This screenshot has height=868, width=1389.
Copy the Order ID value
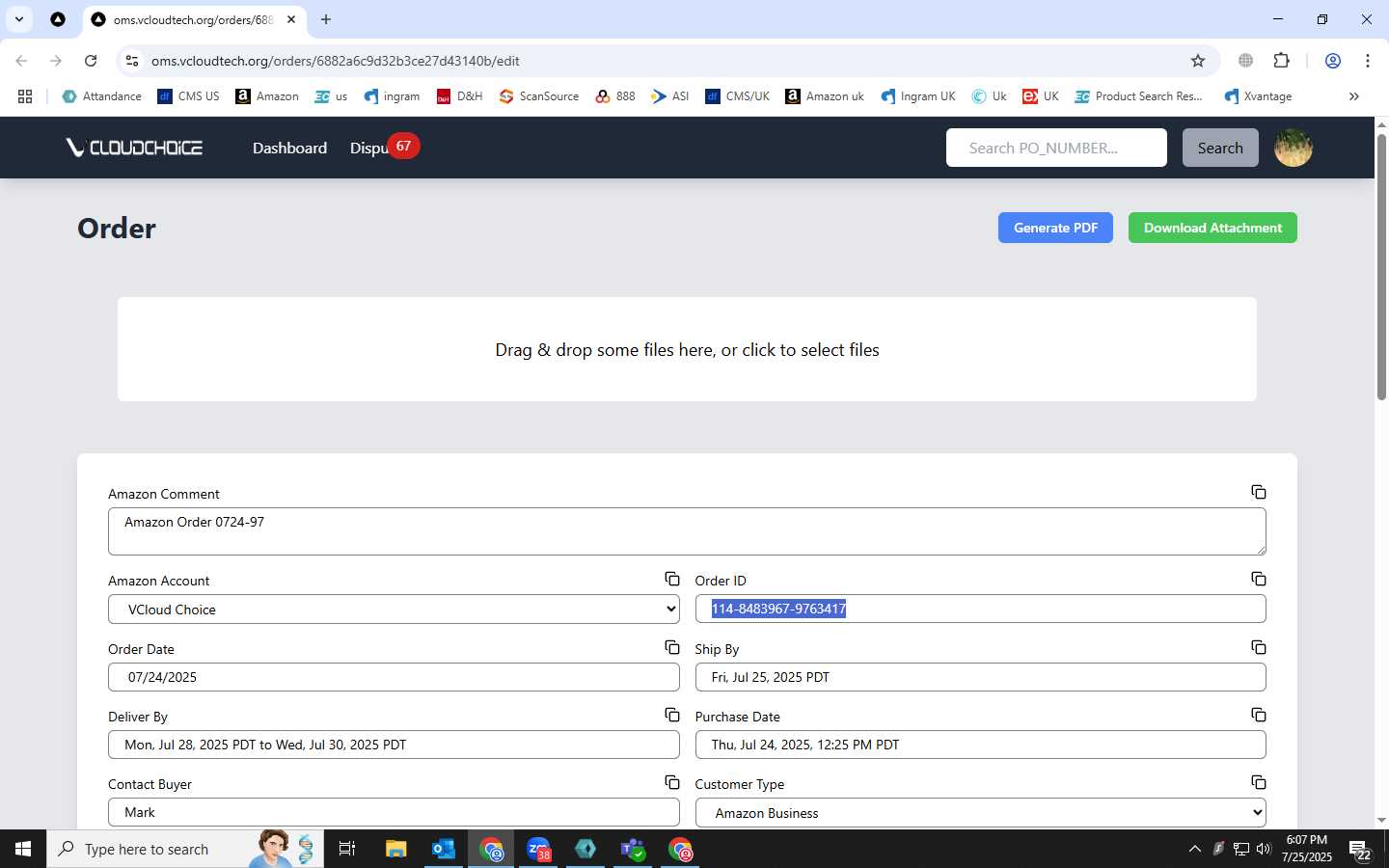1259,579
